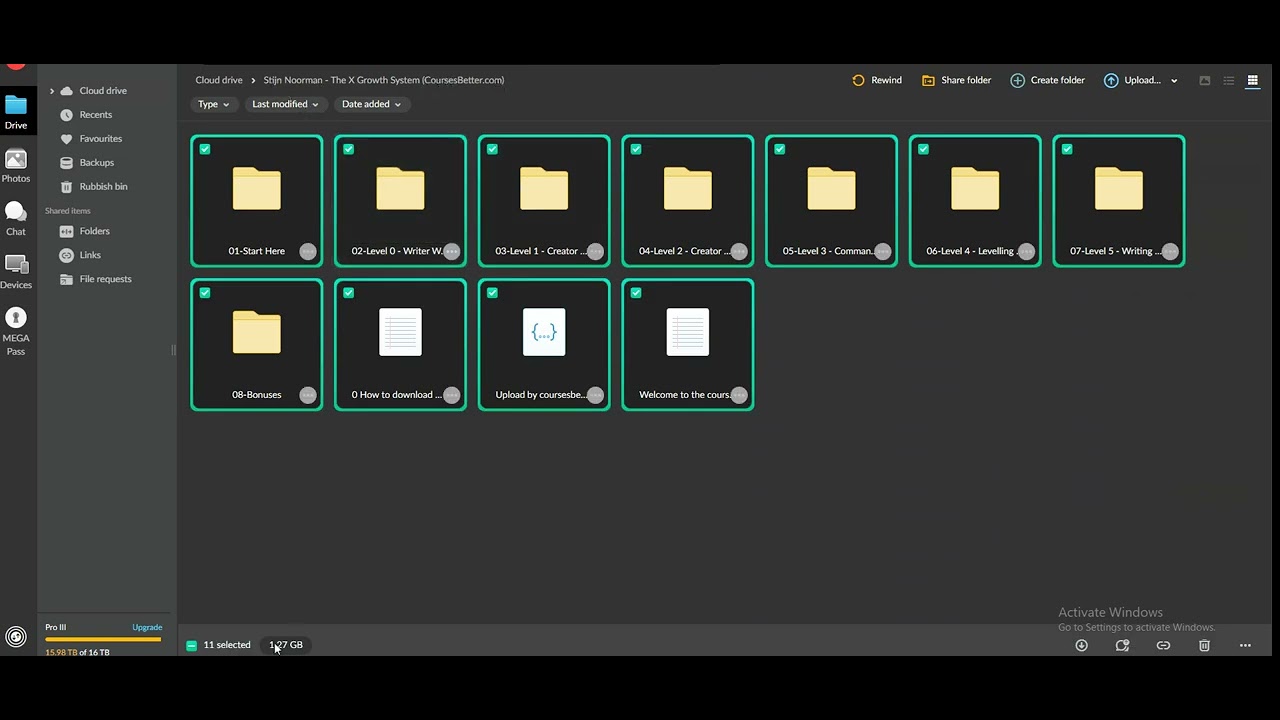1280x720 pixels.
Task: Open the Date added filter dropdown
Action: coord(371,104)
